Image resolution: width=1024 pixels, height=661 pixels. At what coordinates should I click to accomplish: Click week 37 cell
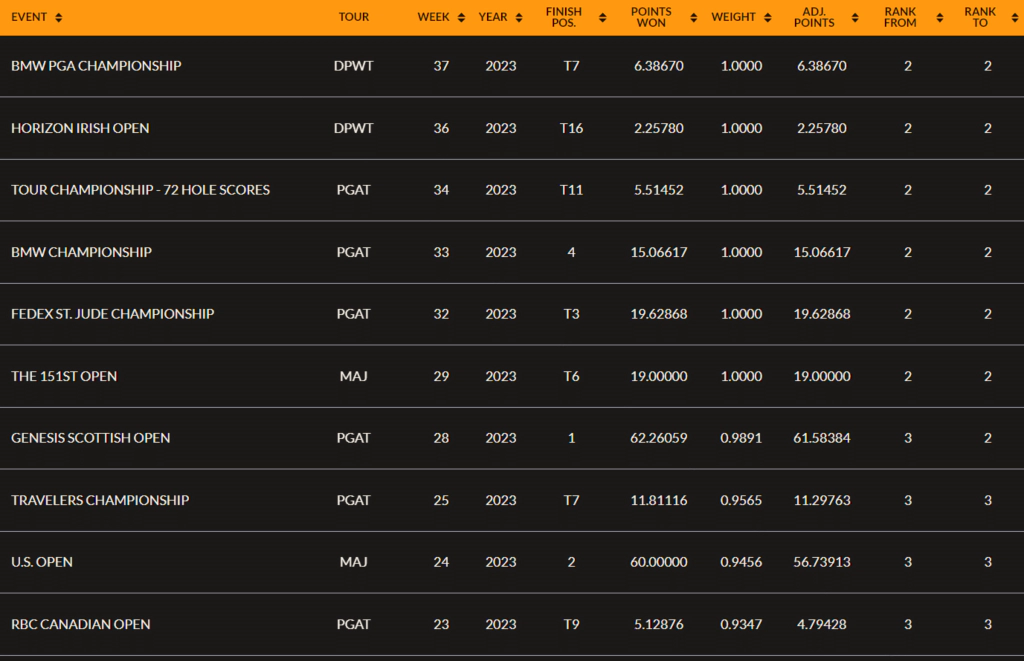coord(441,66)
